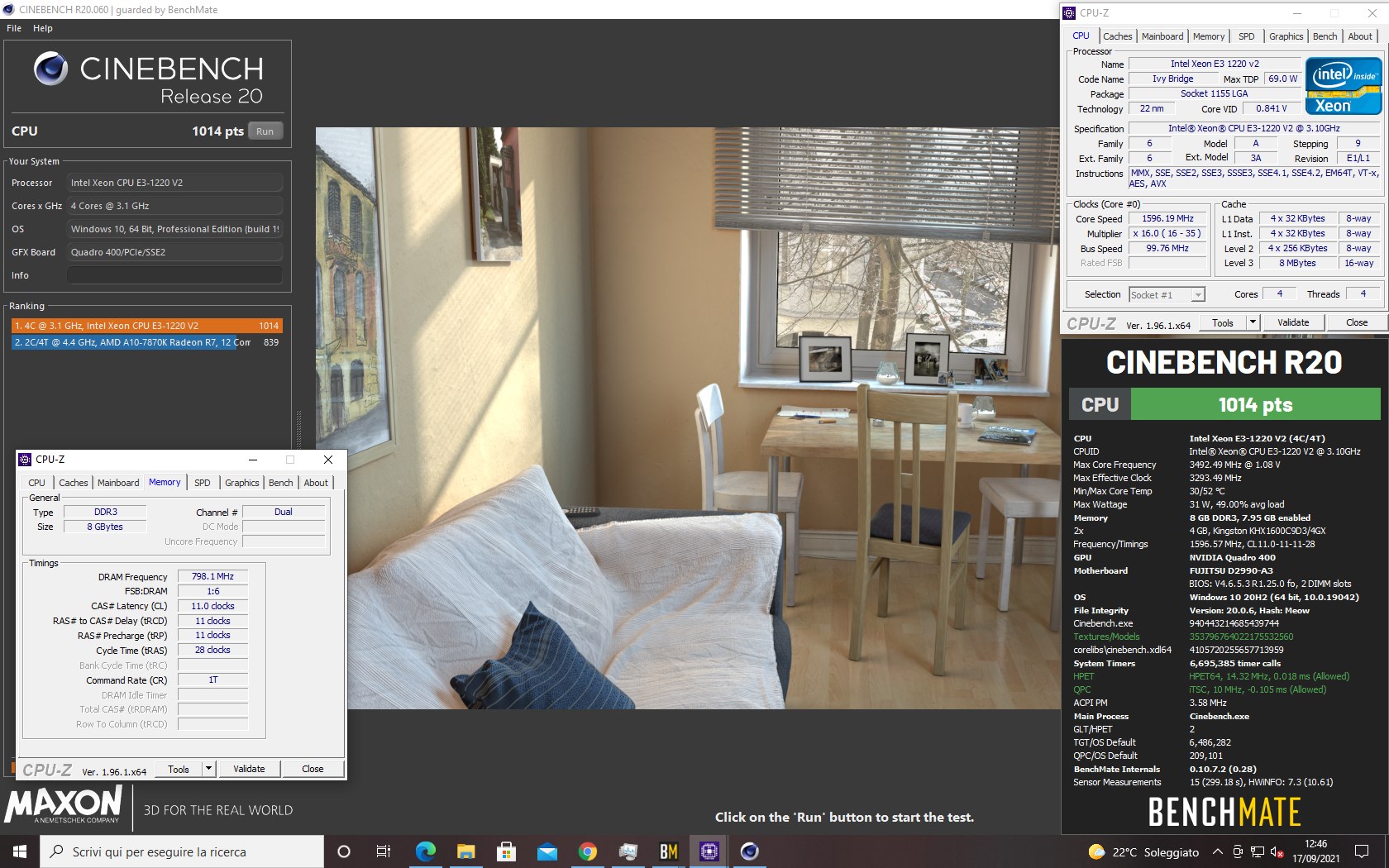This screenshot has height=868, width=1389.
Task: Open weather widget 22°C Soleggiato
Action: pos(1143,851)
